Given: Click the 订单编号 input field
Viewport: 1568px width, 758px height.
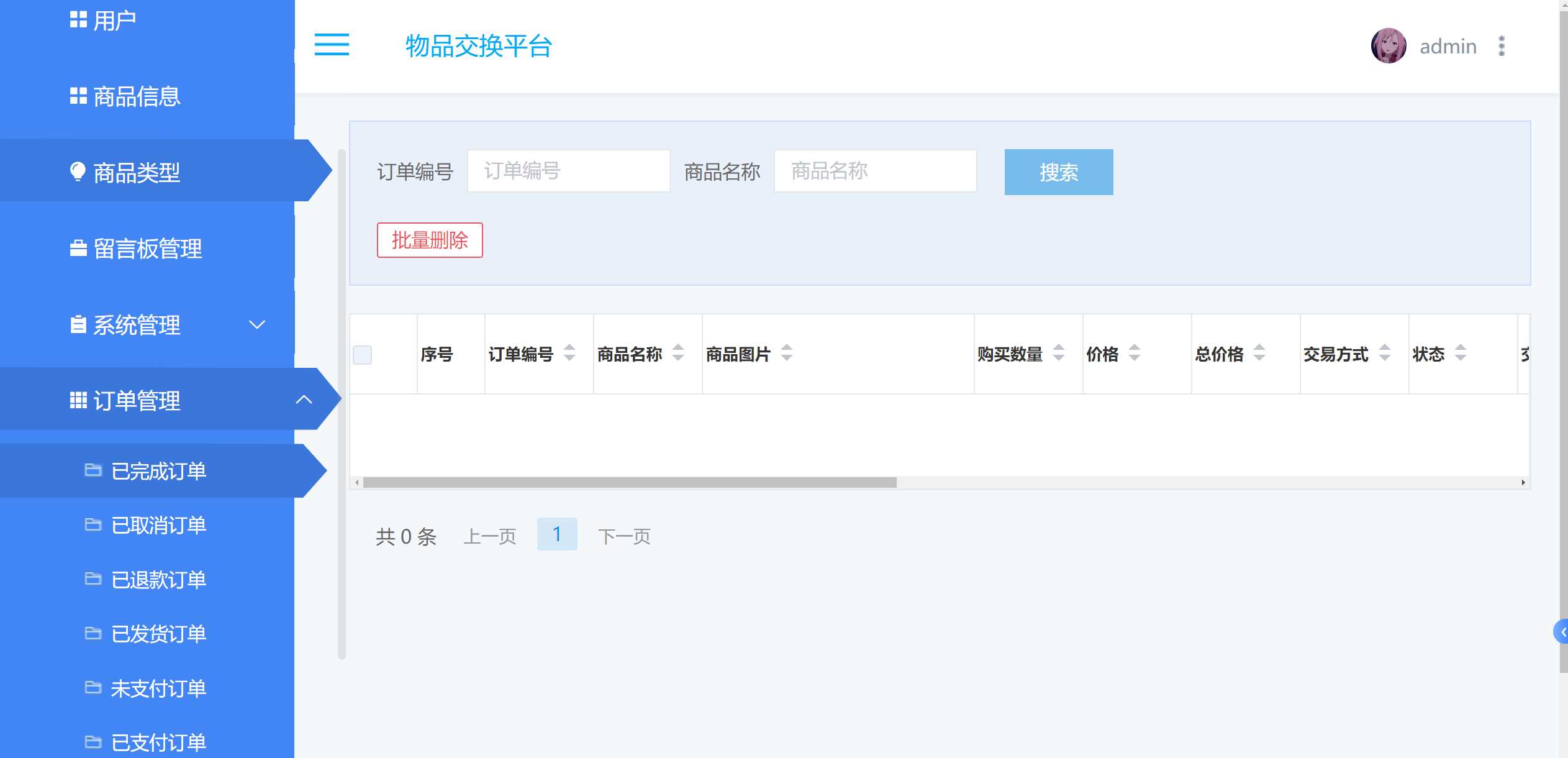Looking at the screenshot, I should 568,171.
